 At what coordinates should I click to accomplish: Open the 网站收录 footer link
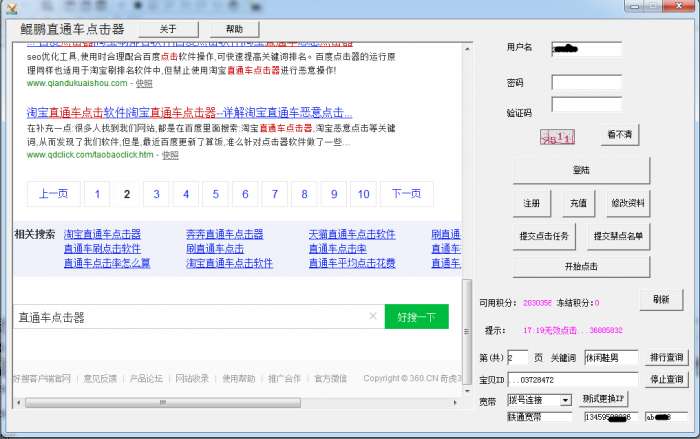pyautogui.click(x=192, y=379)
